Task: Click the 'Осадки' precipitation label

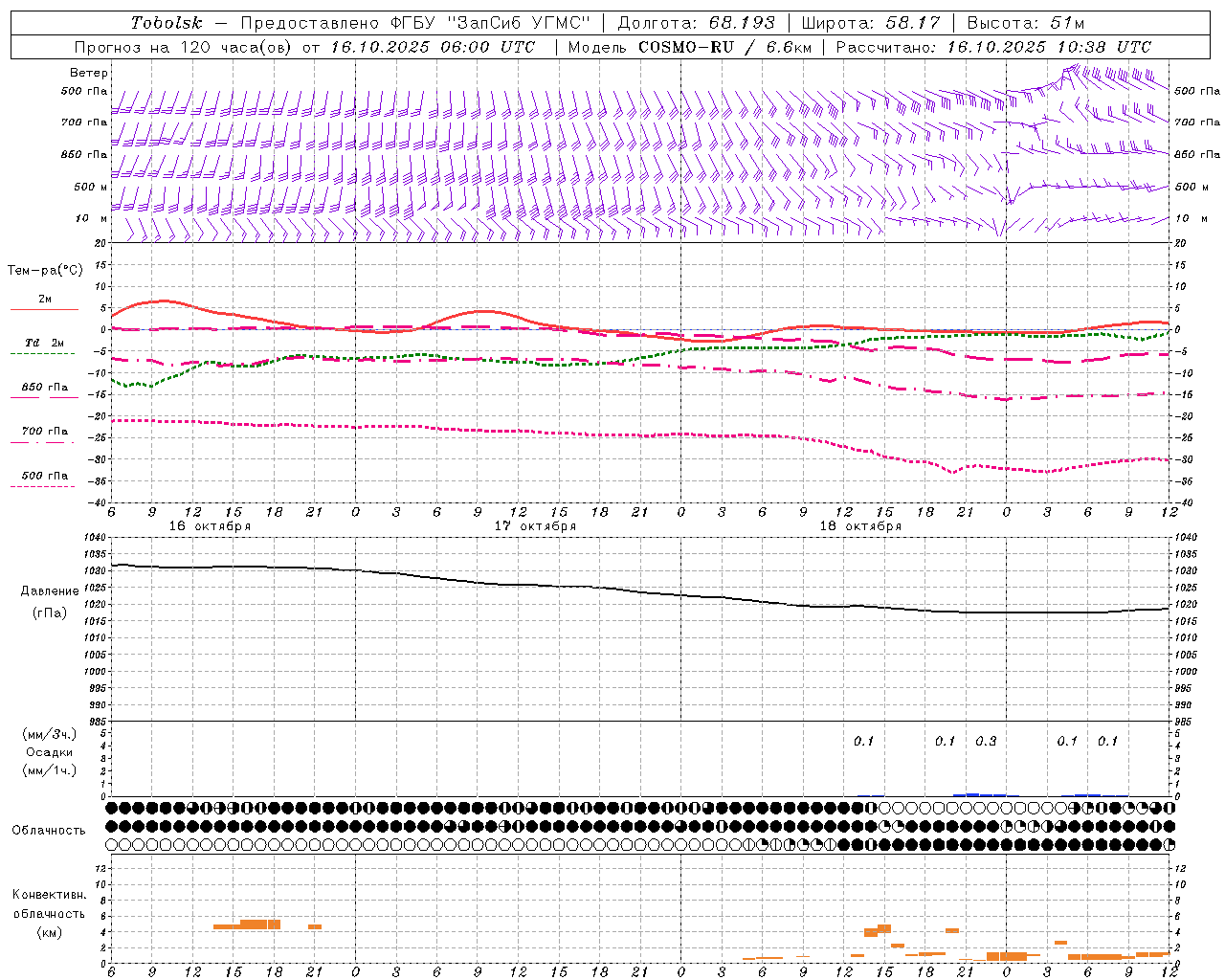Action: (x=49, y=752)
